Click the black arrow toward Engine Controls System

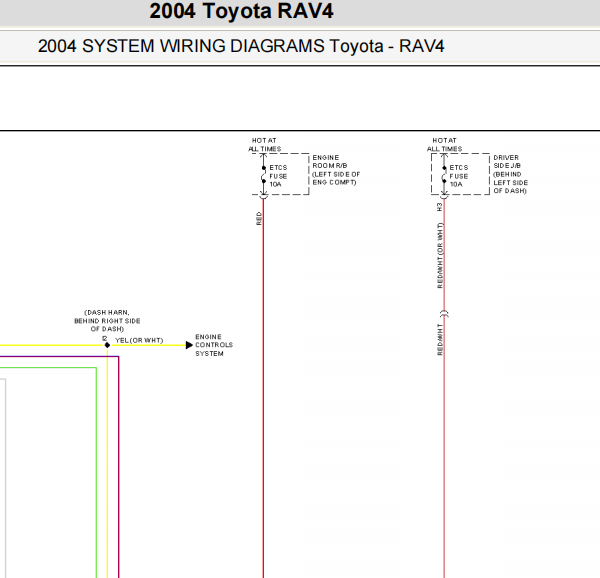click(189, 345)
